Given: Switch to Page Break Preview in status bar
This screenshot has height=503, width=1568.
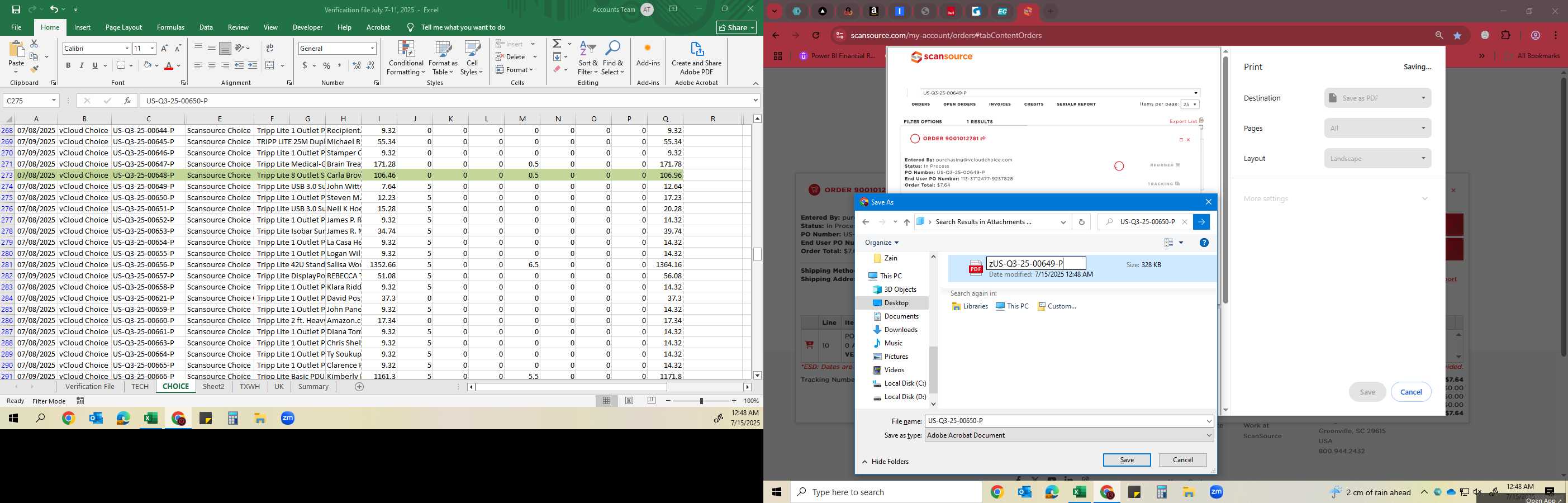Looking at the screenshot, I should pyautogui.click(x=652, y=401).
